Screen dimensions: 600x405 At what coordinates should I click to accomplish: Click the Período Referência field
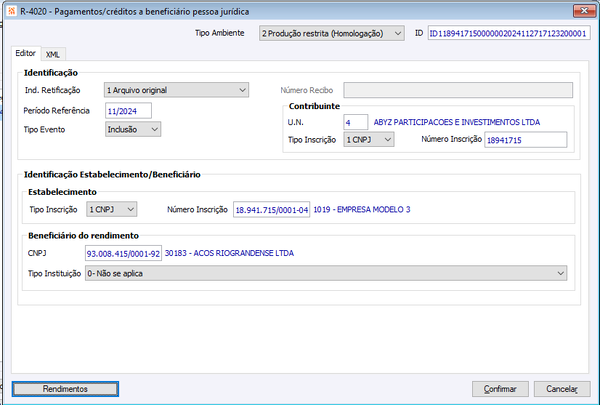click(x=128, y=111)
